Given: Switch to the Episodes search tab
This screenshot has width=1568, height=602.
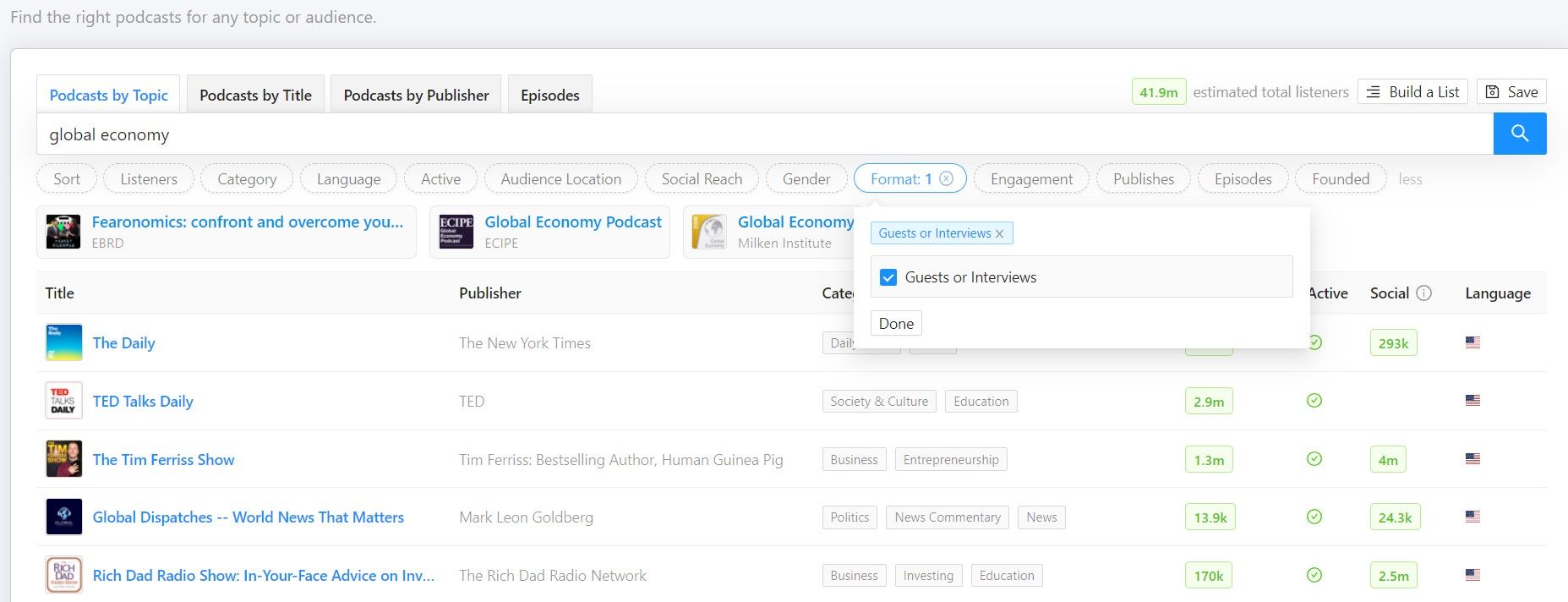Looking at the screenshot, I should 550,95.
